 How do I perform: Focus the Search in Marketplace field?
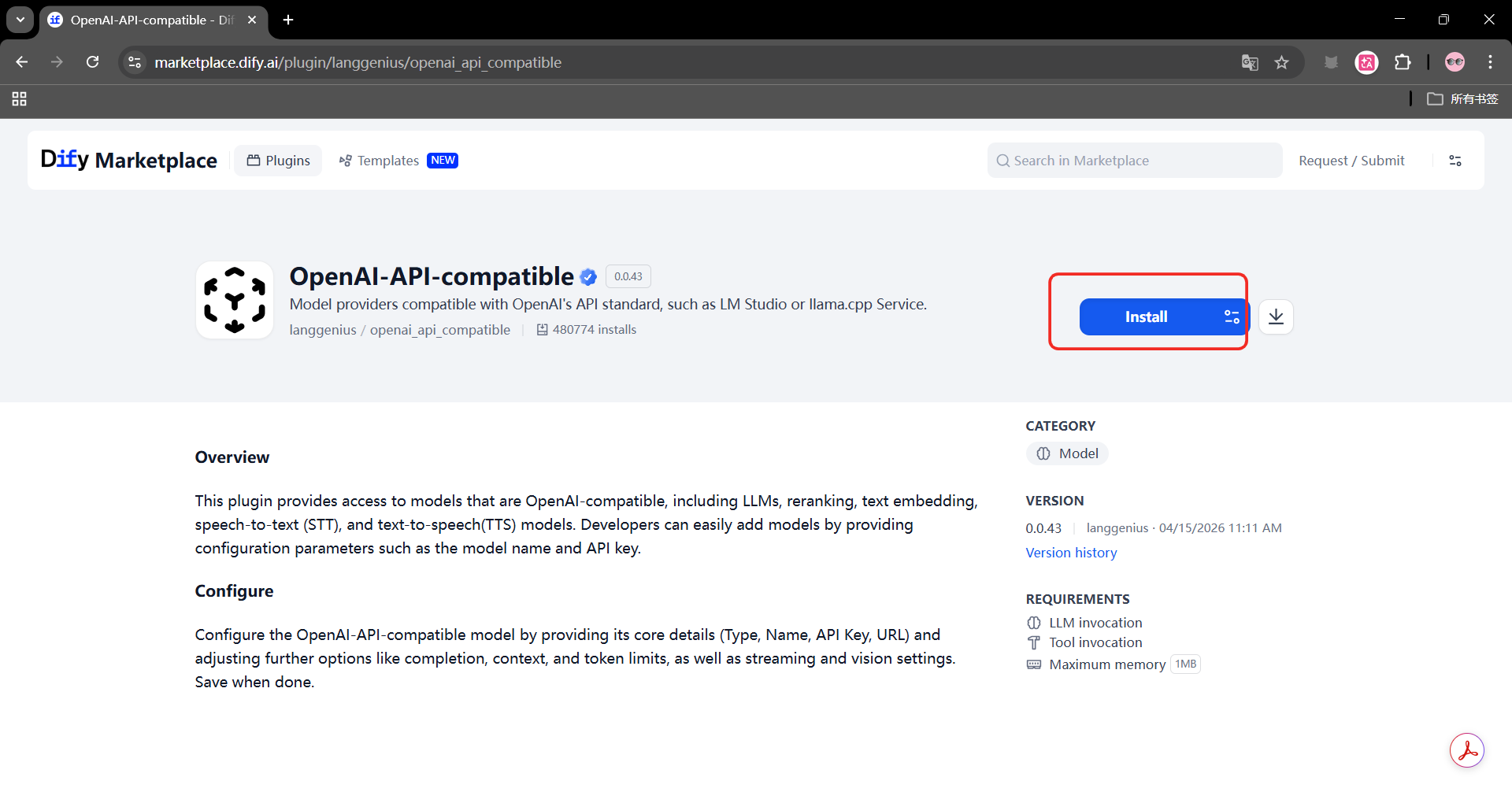(x=1134, y=161)
